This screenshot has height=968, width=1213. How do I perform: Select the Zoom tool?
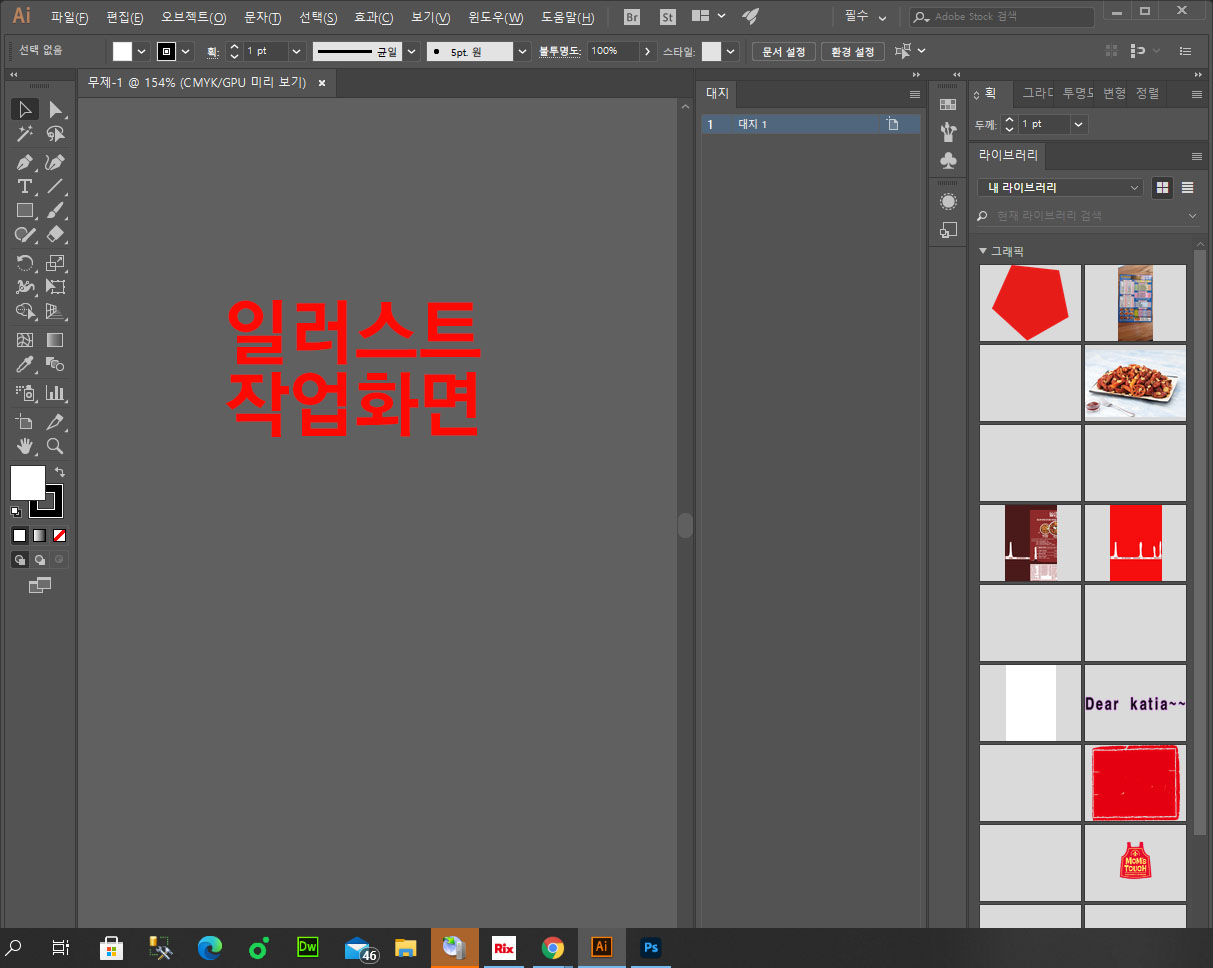click(x=56, y=446)
